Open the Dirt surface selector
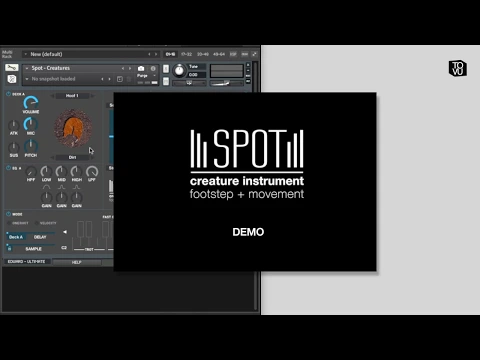480x360 pixels. [x=72, y=157]
